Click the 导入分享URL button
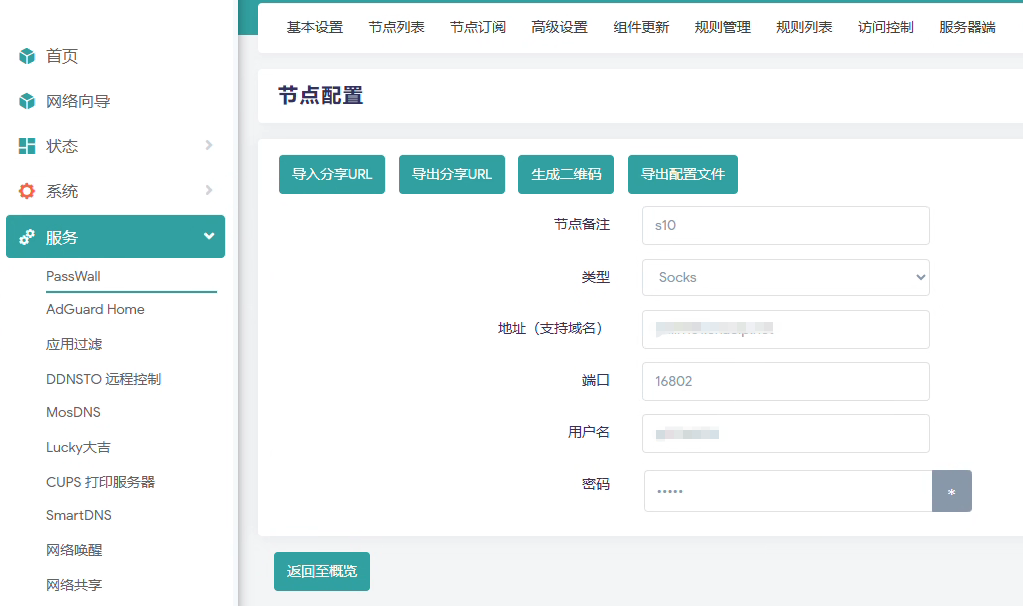 (331, 174)
